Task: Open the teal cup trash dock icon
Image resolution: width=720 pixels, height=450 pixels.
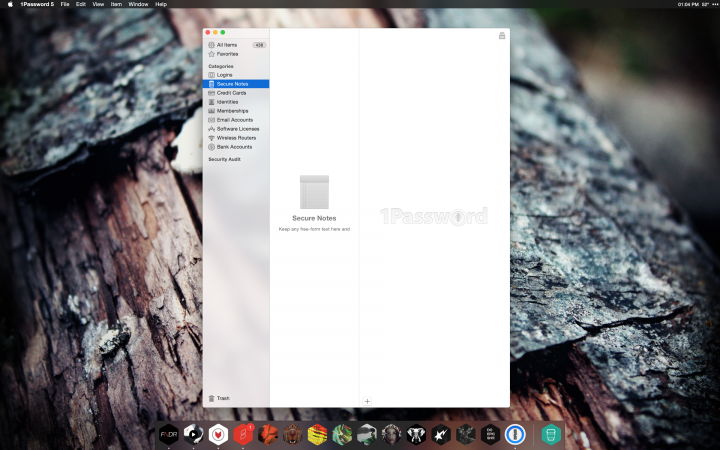Action: [x=551, y=434]
